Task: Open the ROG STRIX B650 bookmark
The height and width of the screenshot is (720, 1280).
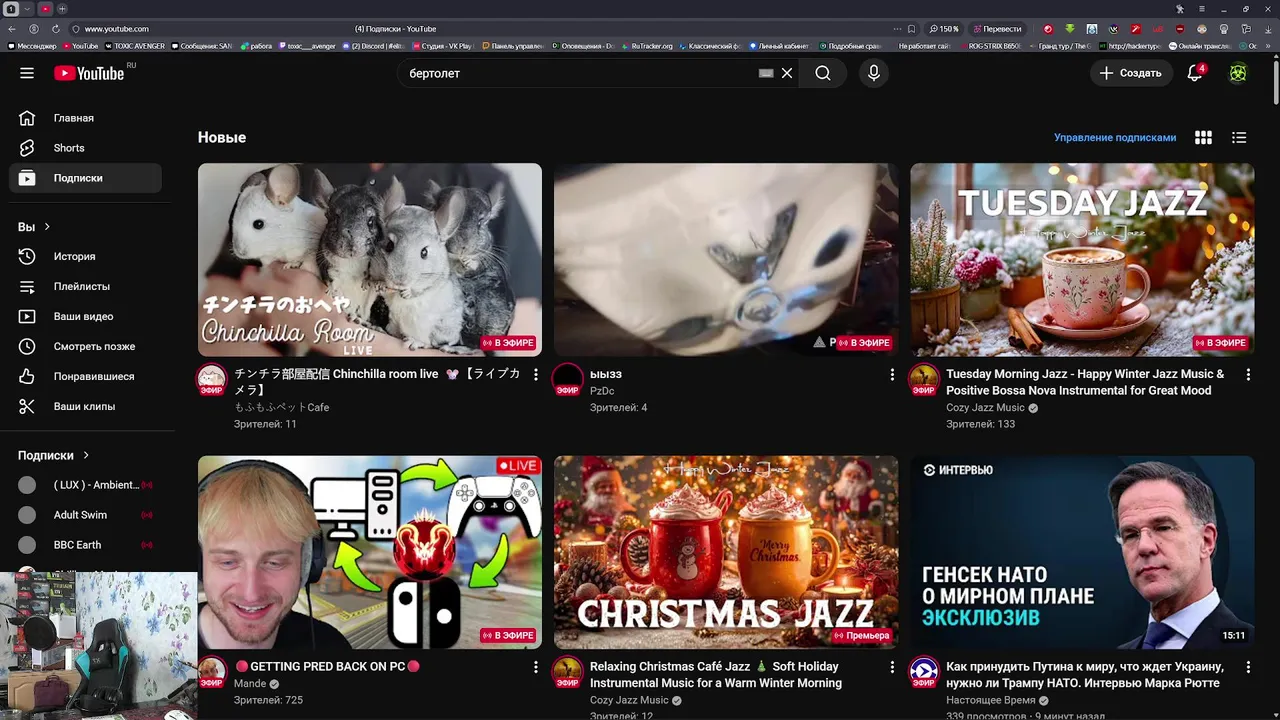Action: pos(991,46)
